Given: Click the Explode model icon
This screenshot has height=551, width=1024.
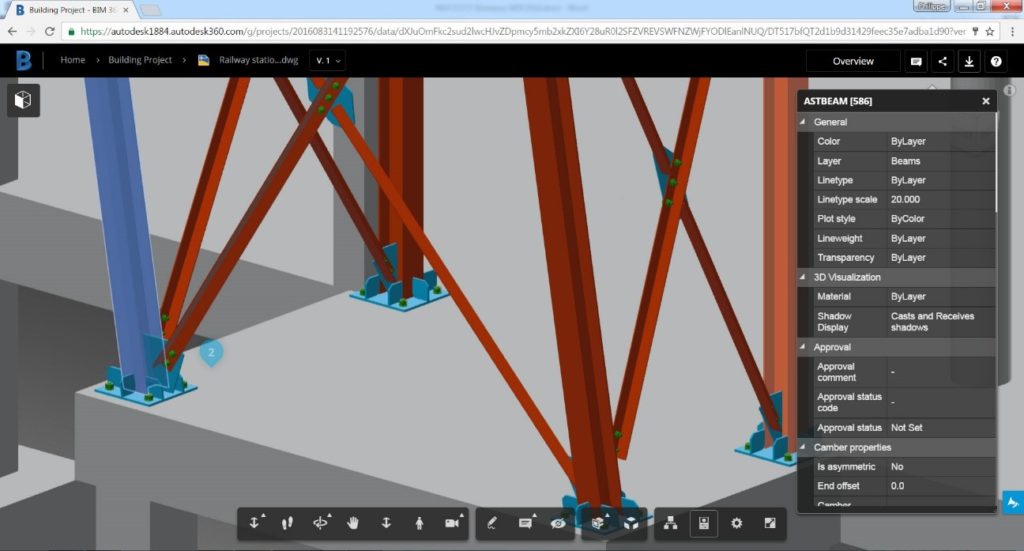Looking at the screenshot, I should pos(631,523).
